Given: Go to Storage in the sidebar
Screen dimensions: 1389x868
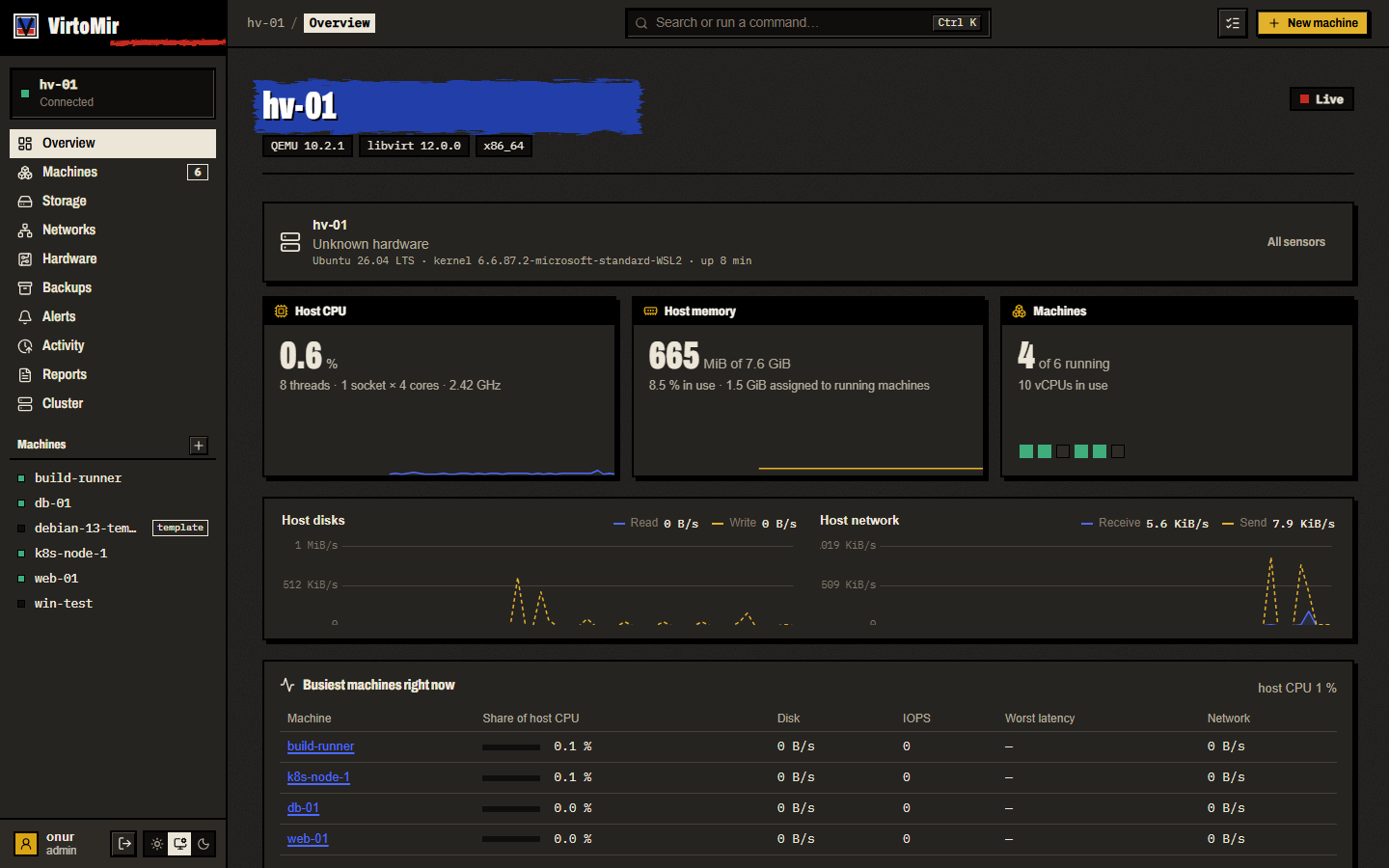Looking at the screenshot, I should 113,201.
